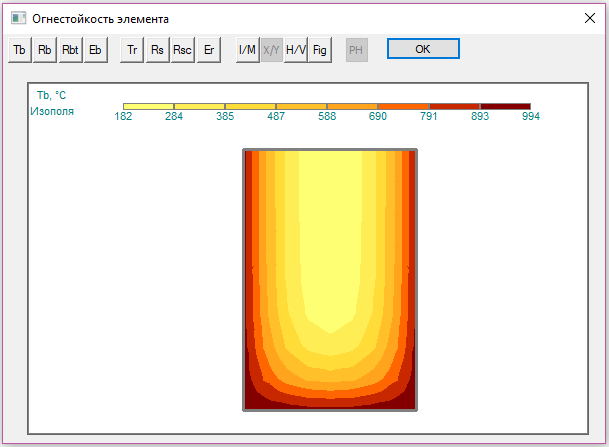This screenshot has height=447, width=609.
Task: Toggle the X/Y axis button
Action: 272,50
